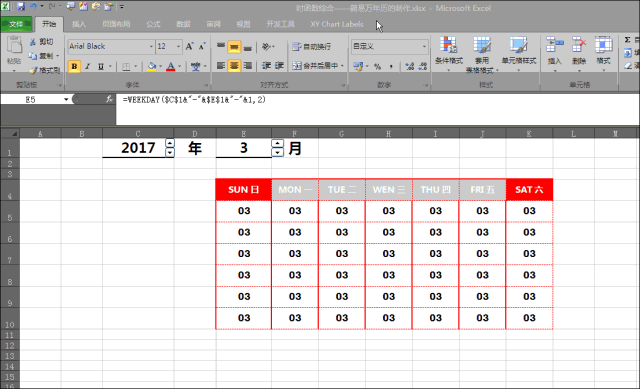640x389 pixels.
Task: Open the font color dropdown arrow
Action: pos(180,66)
